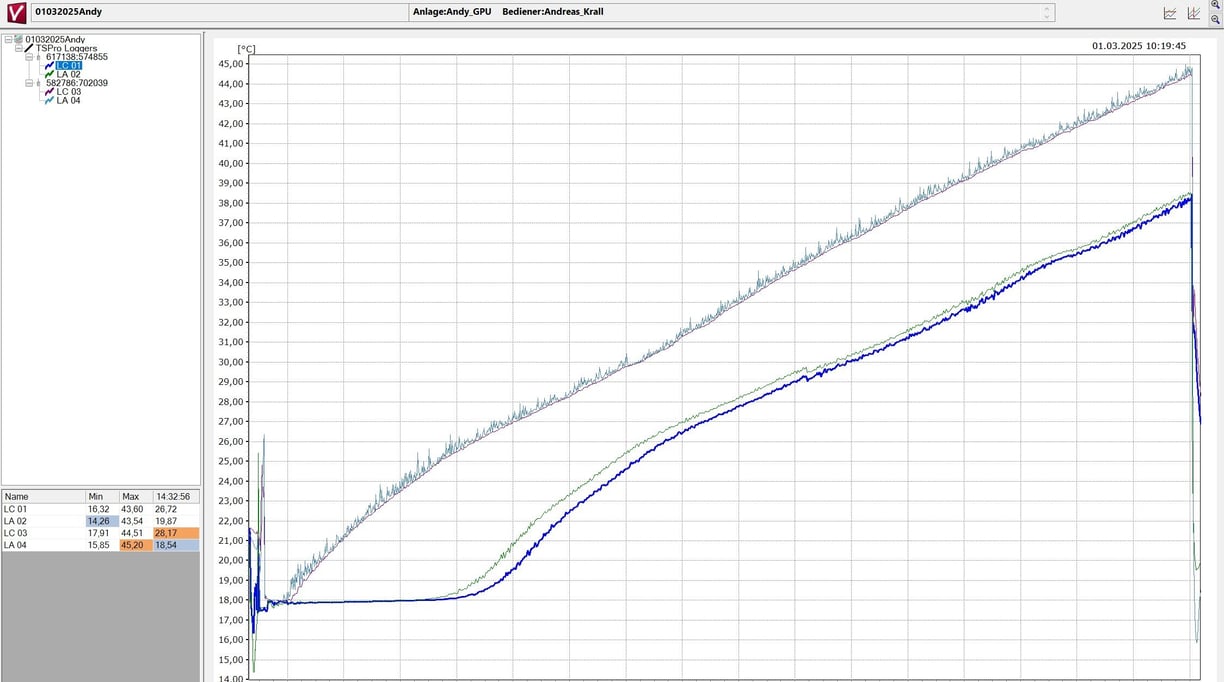Select the LA 02 channel in the tree

[69, 74]
